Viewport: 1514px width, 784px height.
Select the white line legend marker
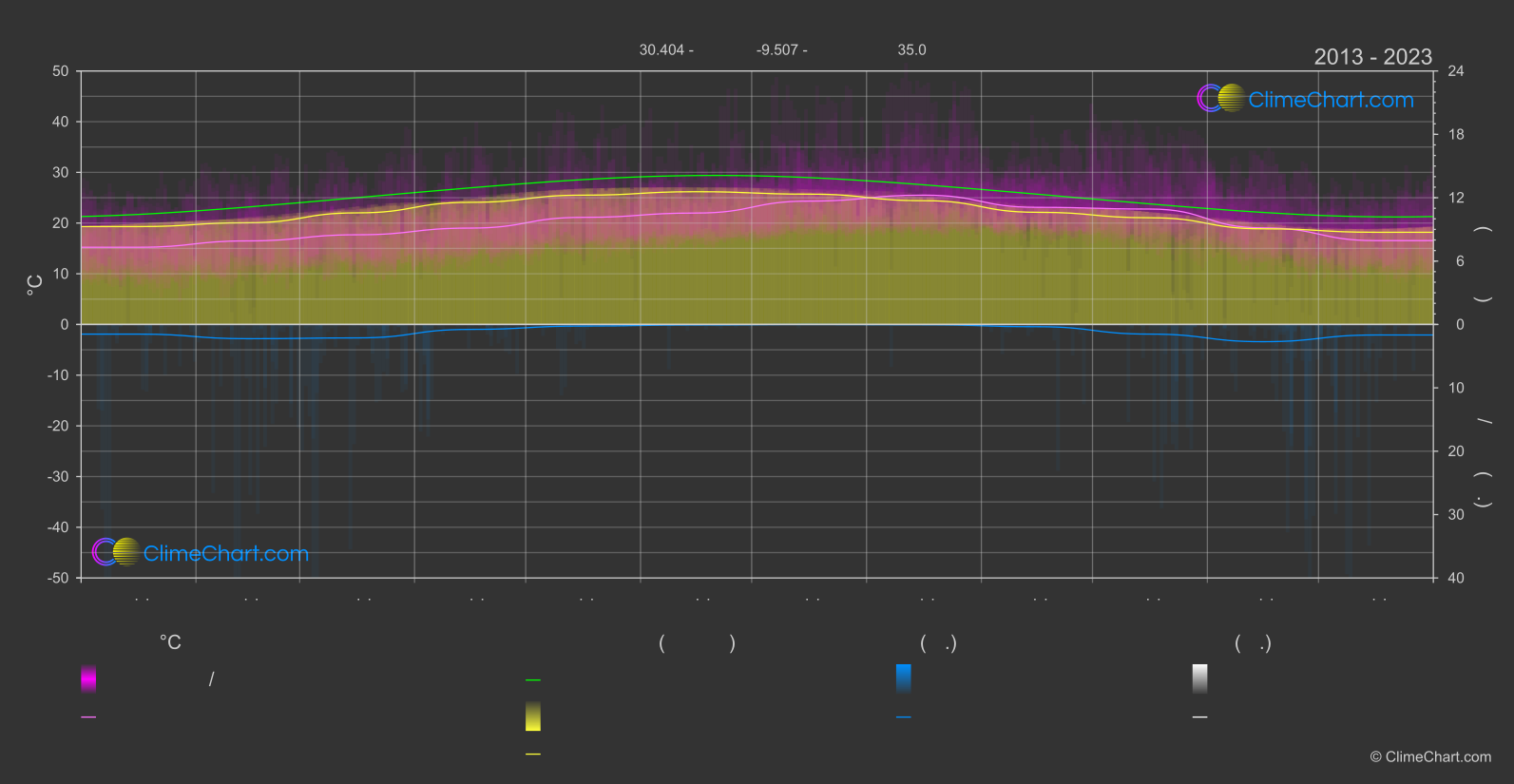coord(1200,717)
